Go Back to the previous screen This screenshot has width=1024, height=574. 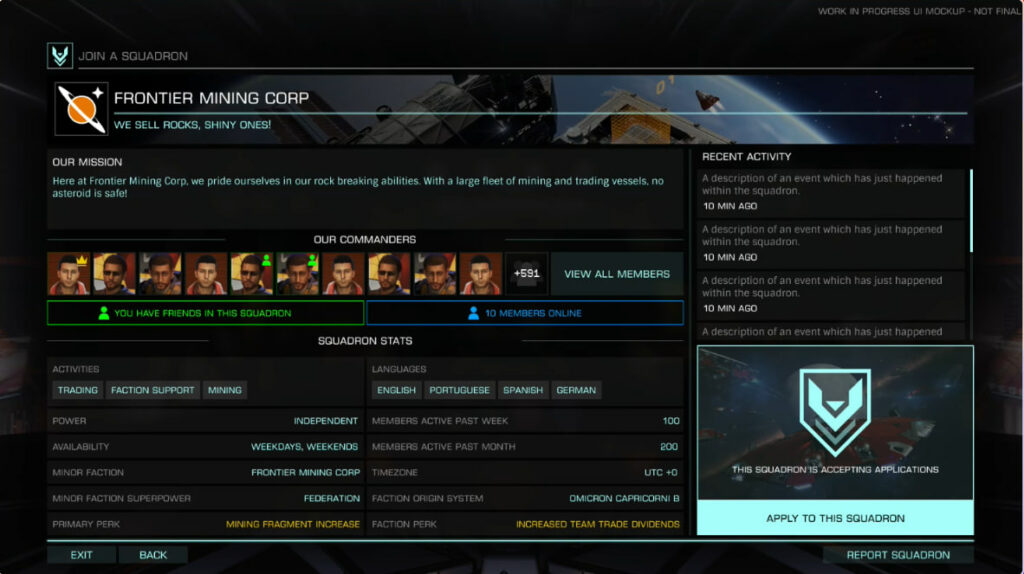tap(153, 554)
